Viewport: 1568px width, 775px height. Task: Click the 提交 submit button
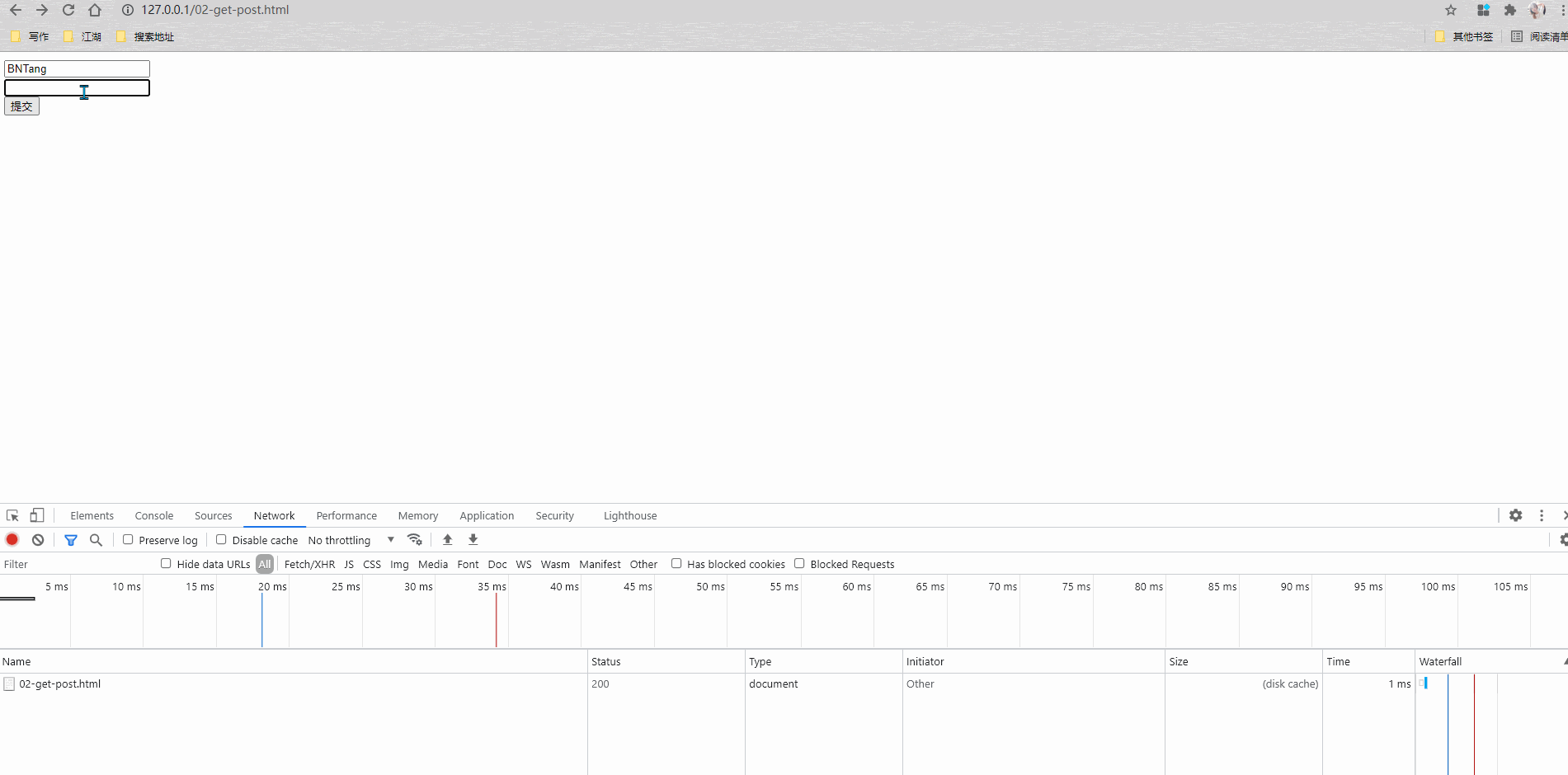[21, 106]
